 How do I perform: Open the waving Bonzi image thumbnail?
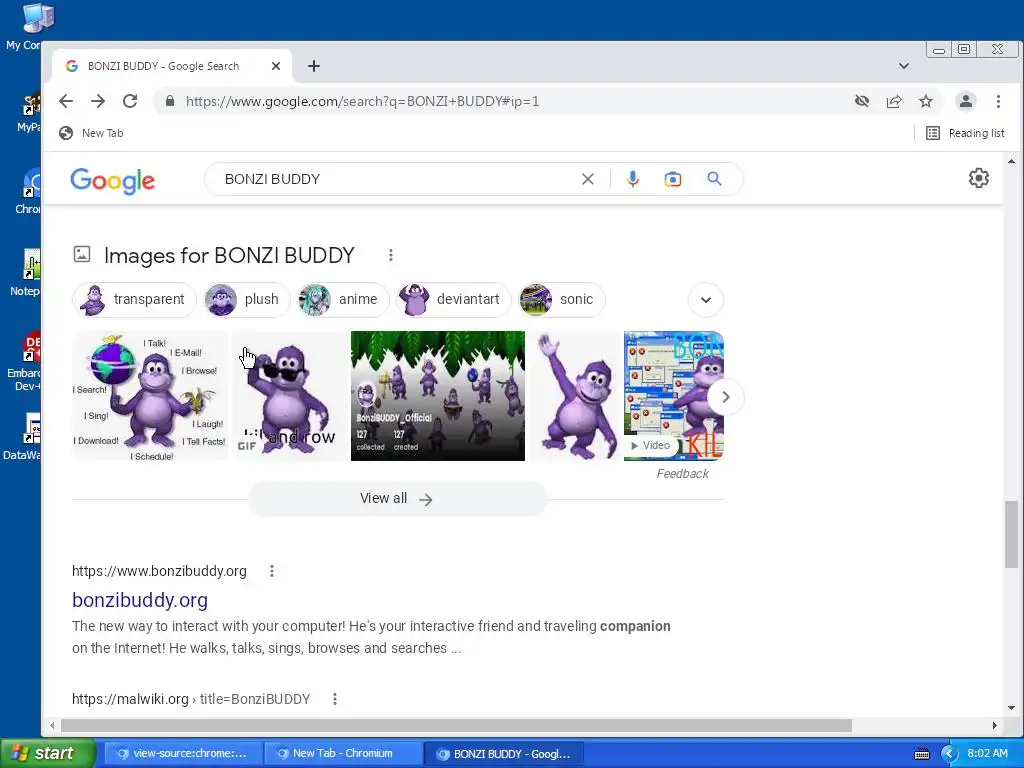pos(575,396)
